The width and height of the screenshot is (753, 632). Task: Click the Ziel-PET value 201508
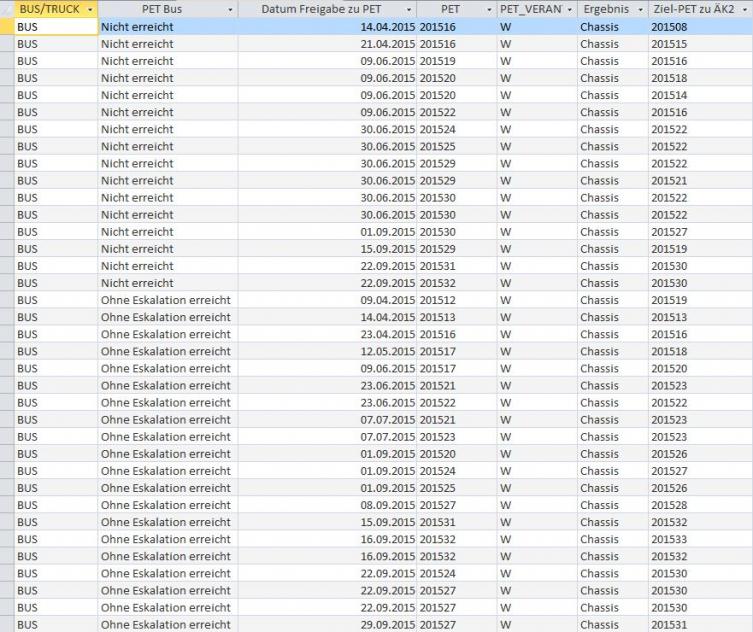(669, 27)
